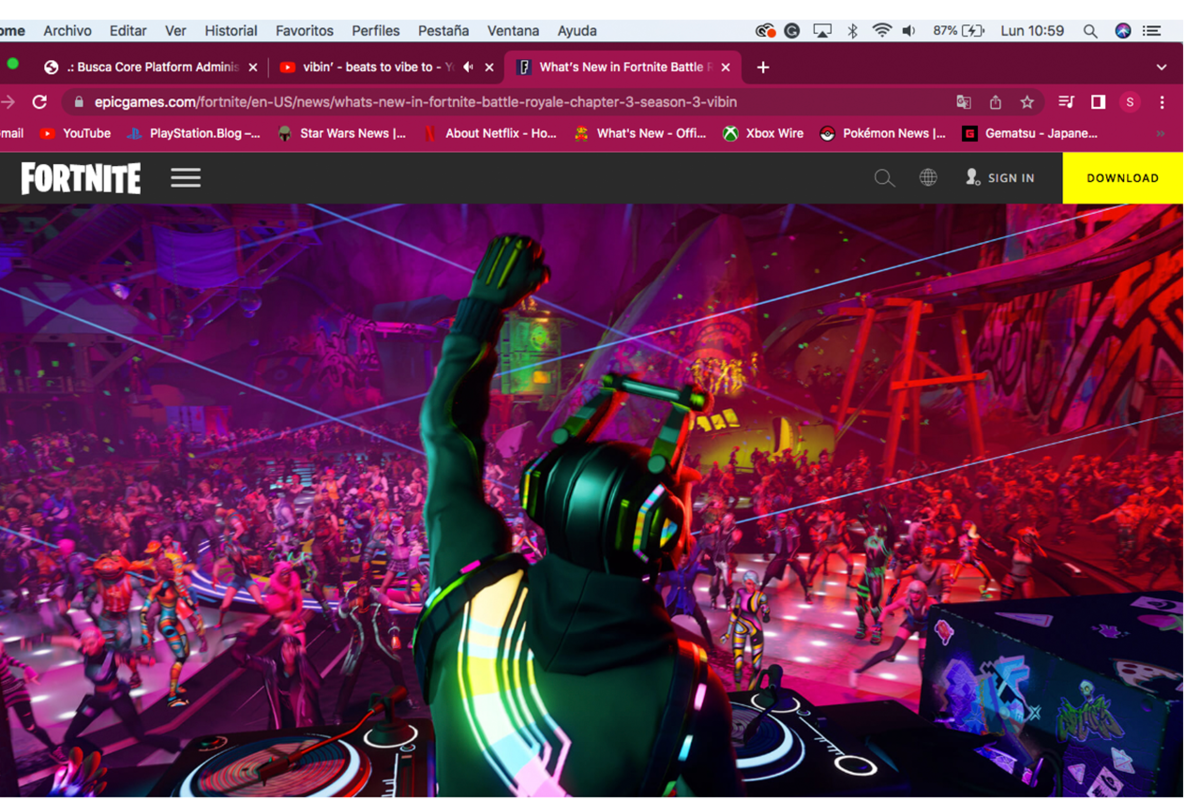Reload the page with the refresh icon

tap(40, 102)
